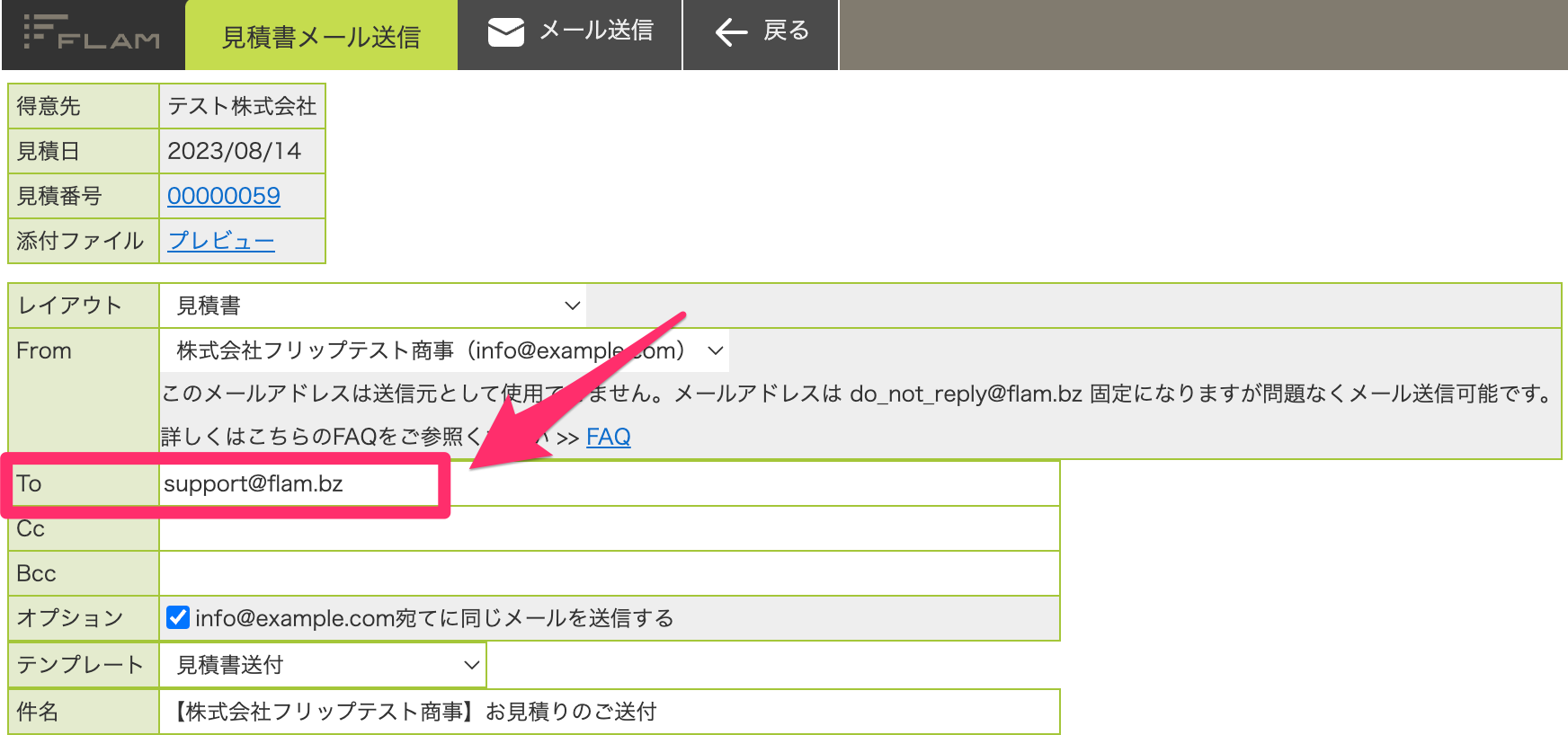Viewport: 1568px width, 735px height.
Task: Expand the テンプレート 見積書送付 dropdown
Action: tap(323, 665)
